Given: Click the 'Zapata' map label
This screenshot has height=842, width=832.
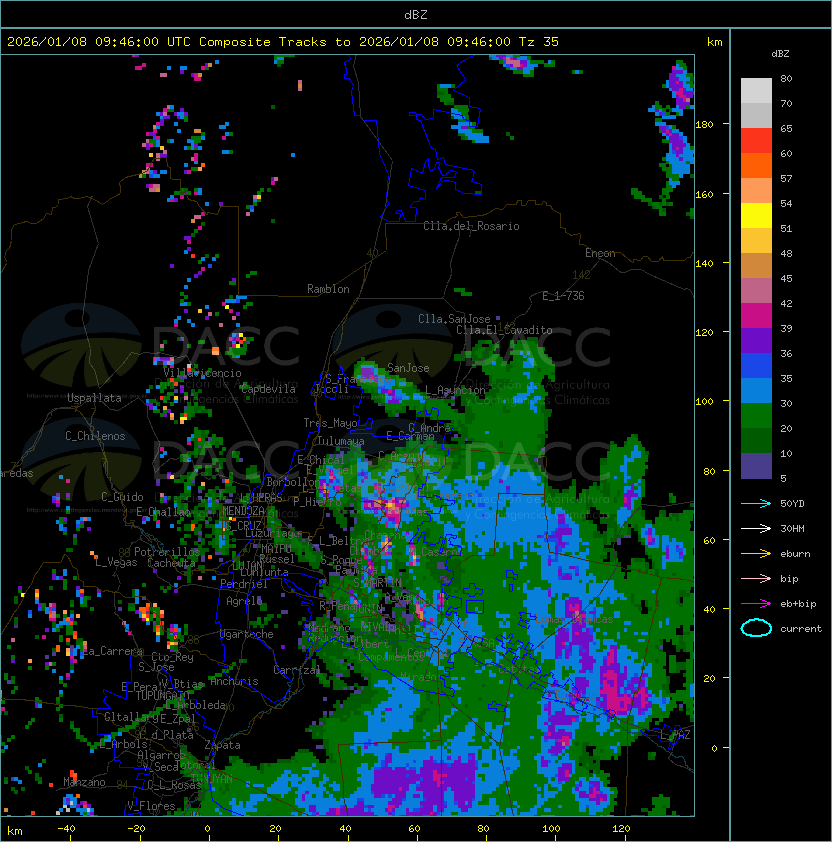Looking at the screenshot, I should tap(222, 745).
